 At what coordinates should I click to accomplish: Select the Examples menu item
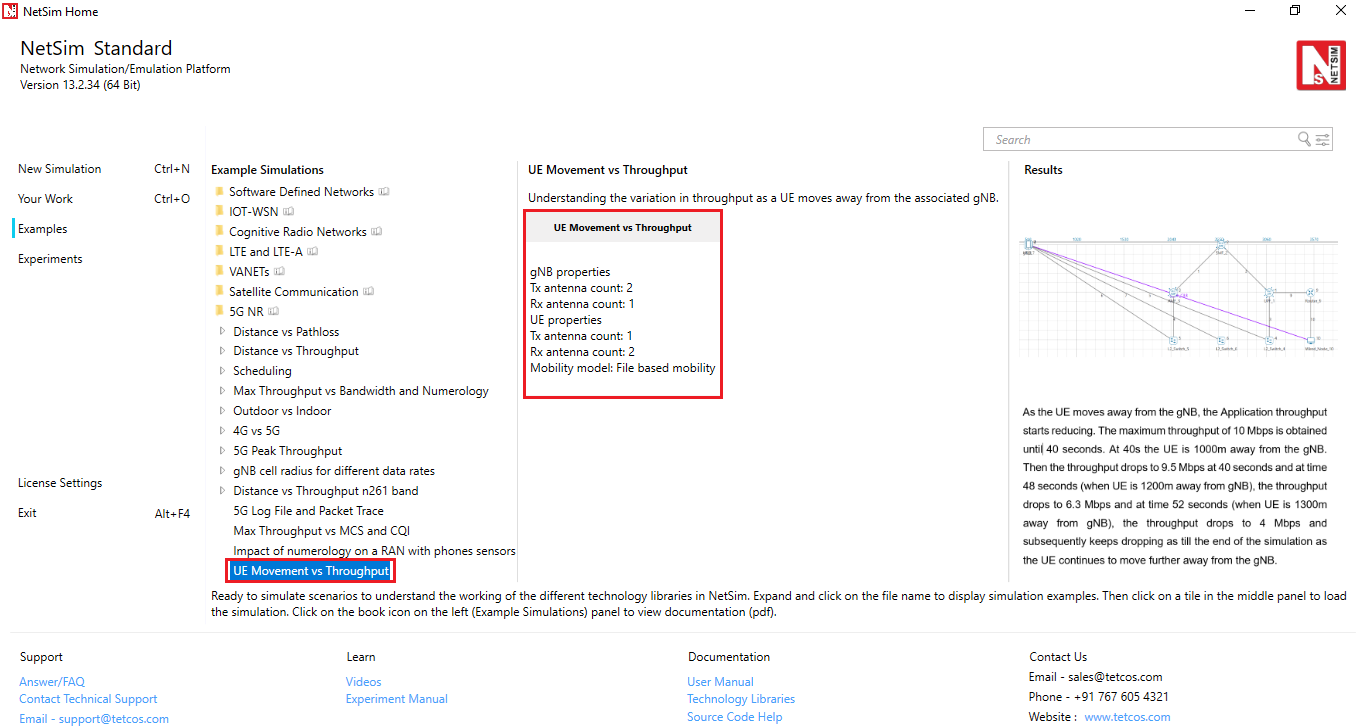tap(43, 229)
